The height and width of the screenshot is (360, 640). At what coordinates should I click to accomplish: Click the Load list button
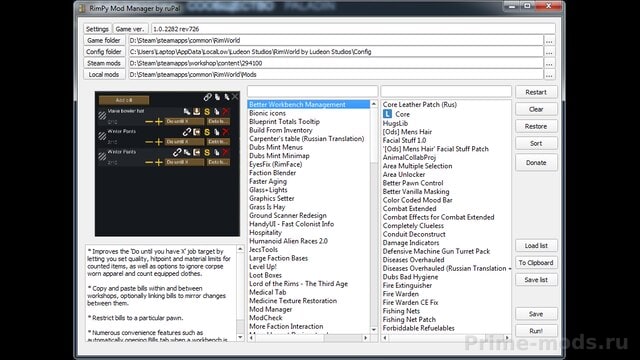pos(536,246)
